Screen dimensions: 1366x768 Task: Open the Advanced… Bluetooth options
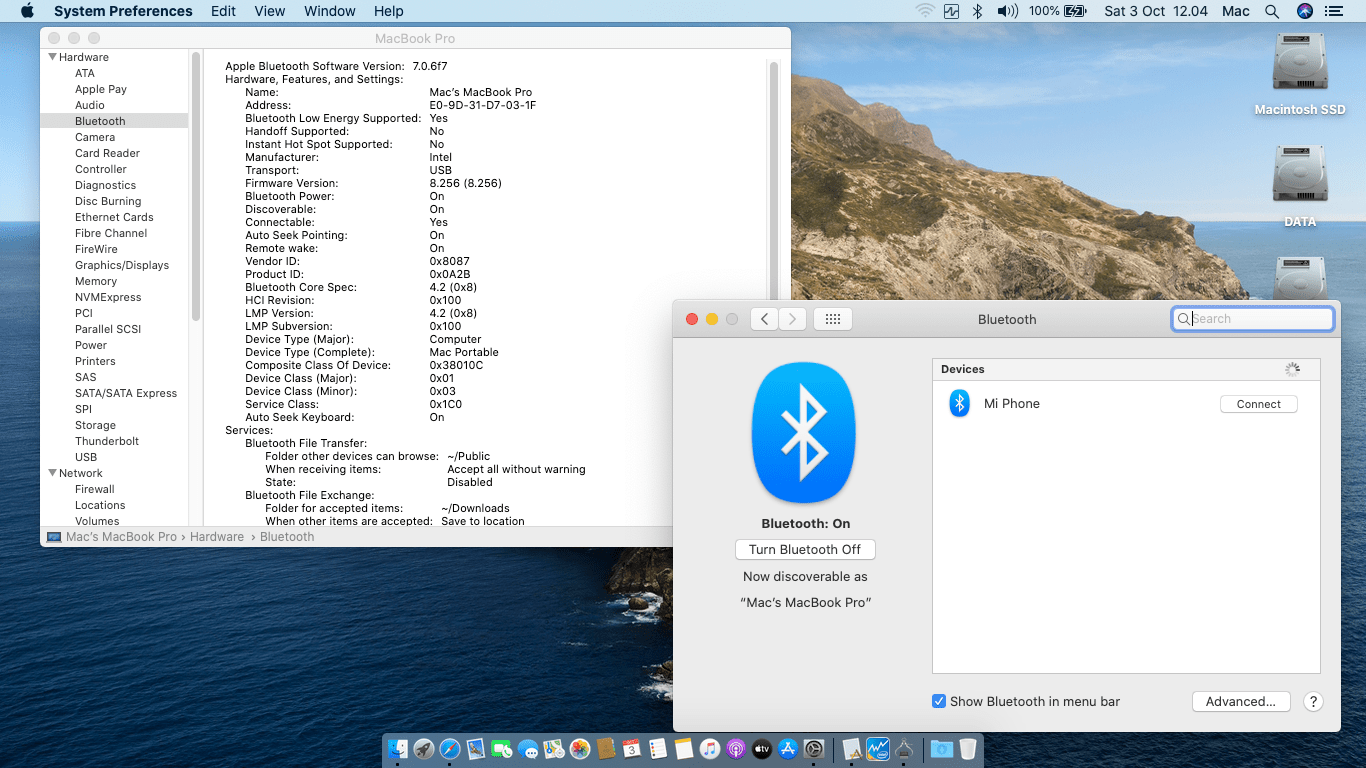pos(1240,702)
